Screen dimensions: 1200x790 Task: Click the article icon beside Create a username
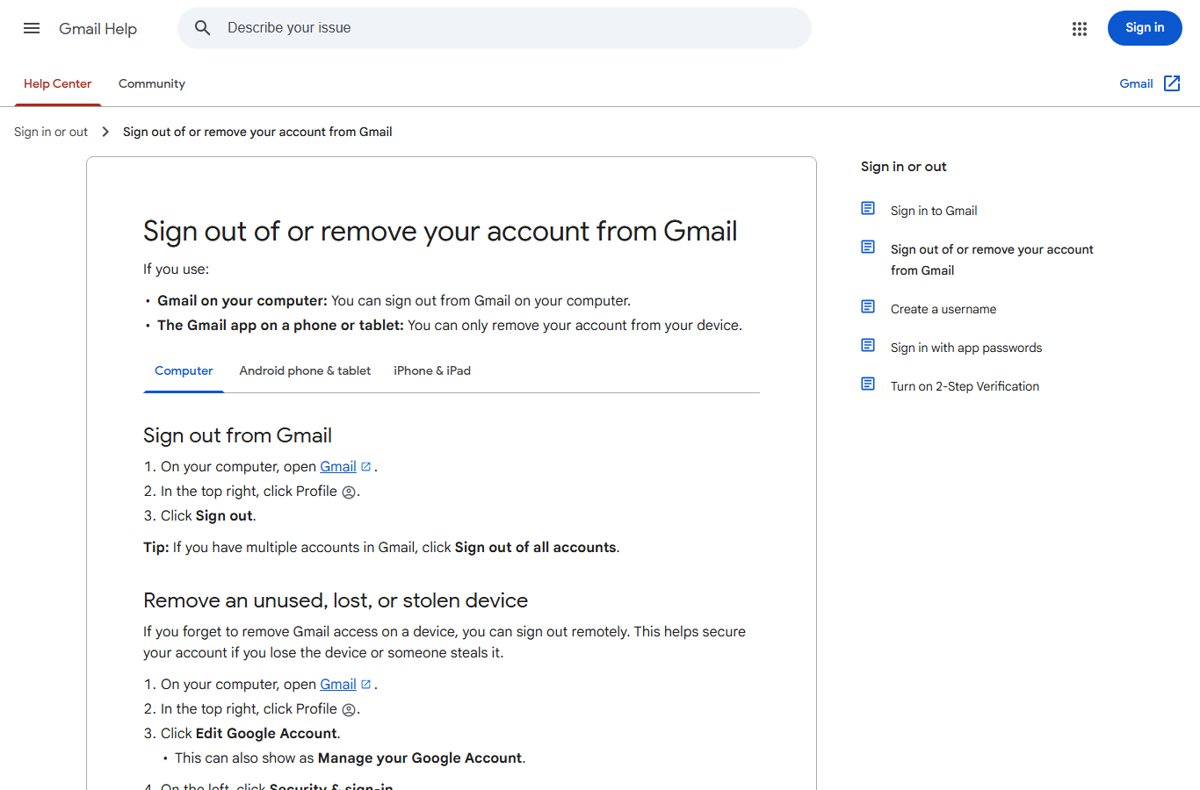click(x=868, y=307)
